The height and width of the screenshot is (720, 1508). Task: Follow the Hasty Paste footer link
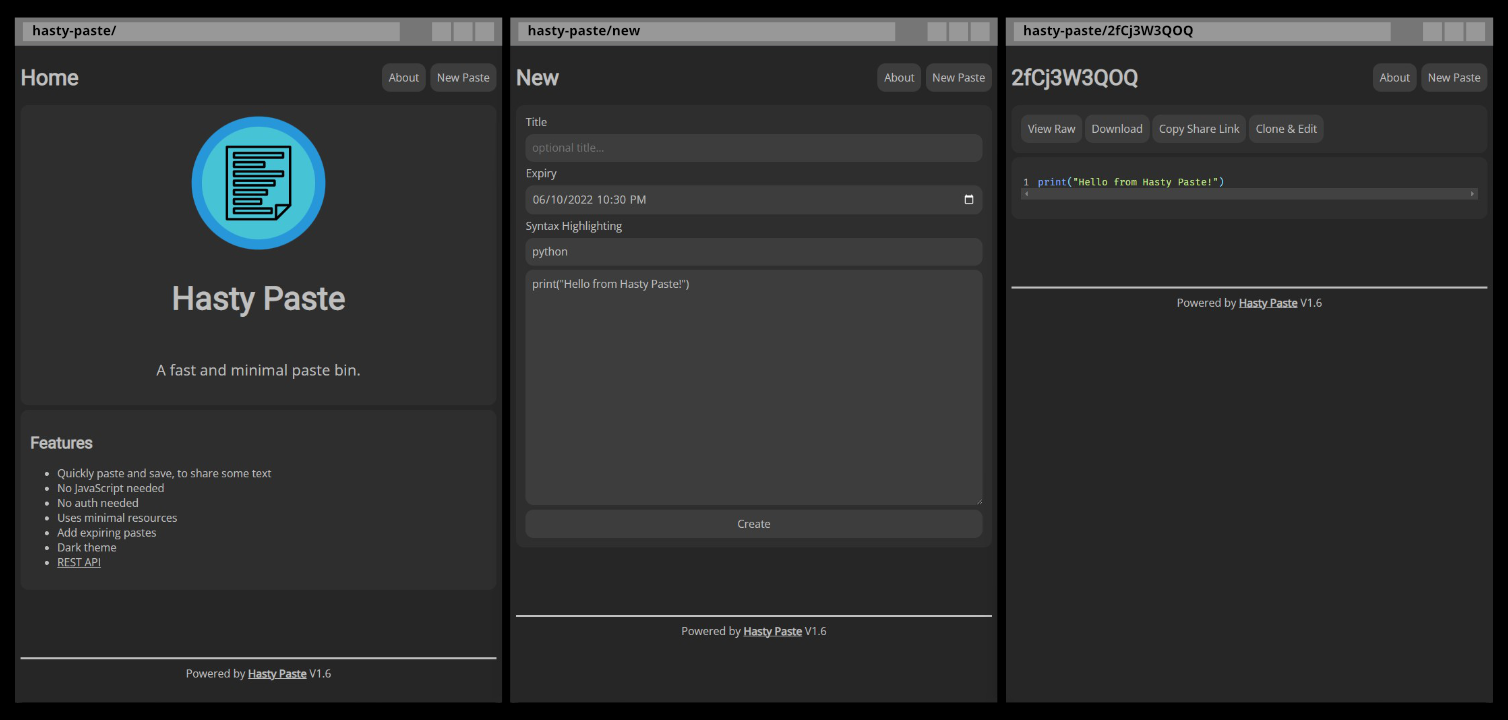coord(277,673)
